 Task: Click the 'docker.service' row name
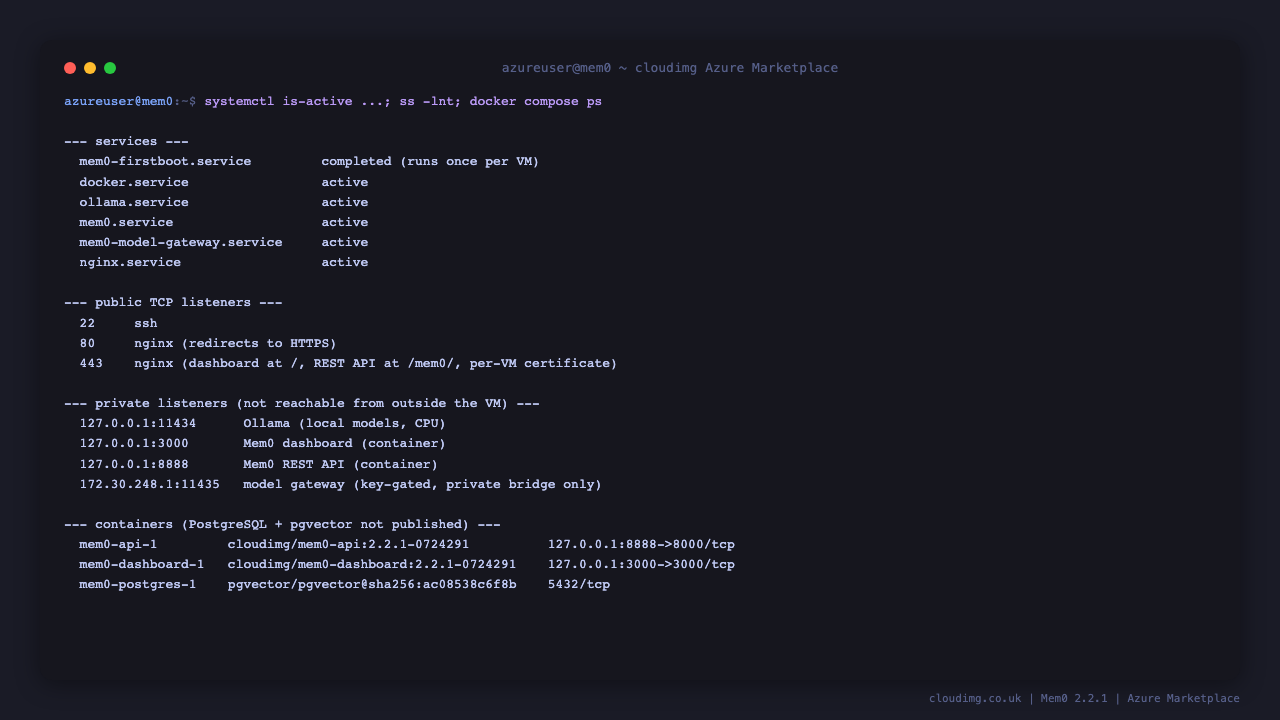134,182
